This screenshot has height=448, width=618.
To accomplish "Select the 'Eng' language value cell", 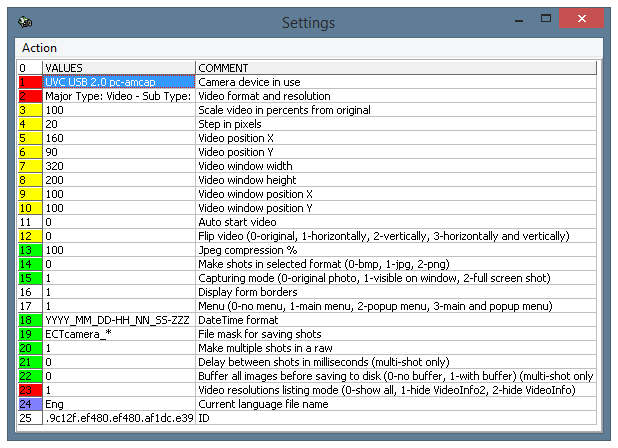I will click(x=119, y=404).
